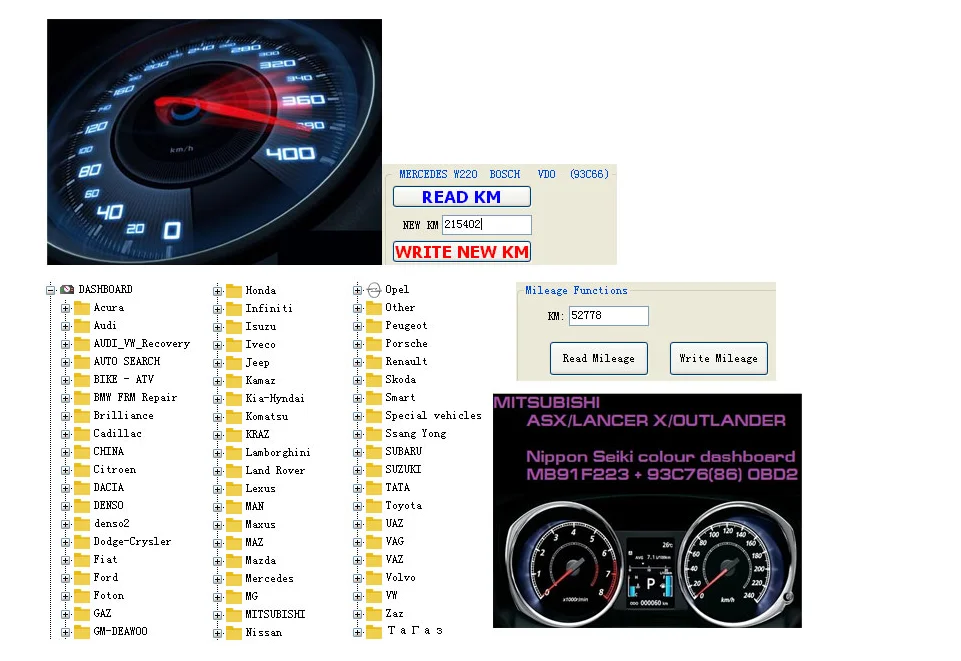Select the BIKE - ATV tree item
This screenshot has width=961, height=661.
[x=124, y=379]
